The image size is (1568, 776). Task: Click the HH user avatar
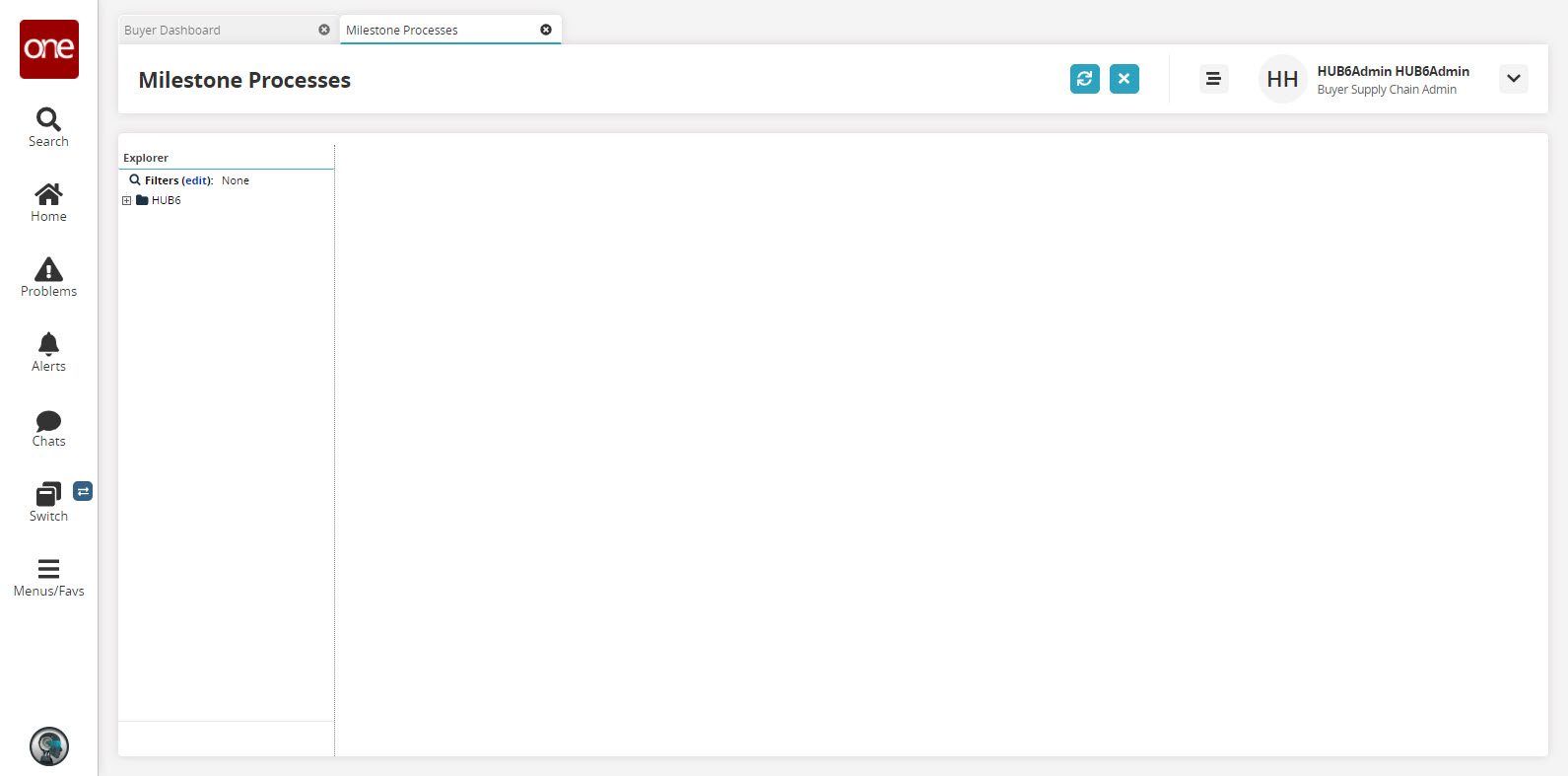point(1282,79)
